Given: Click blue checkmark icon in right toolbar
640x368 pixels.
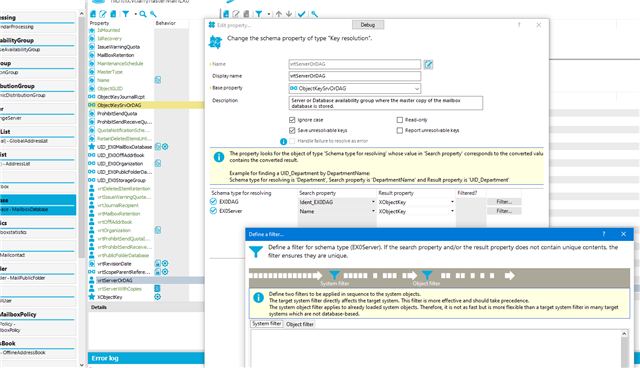Looking at the screenshot, I should [301, 14].
